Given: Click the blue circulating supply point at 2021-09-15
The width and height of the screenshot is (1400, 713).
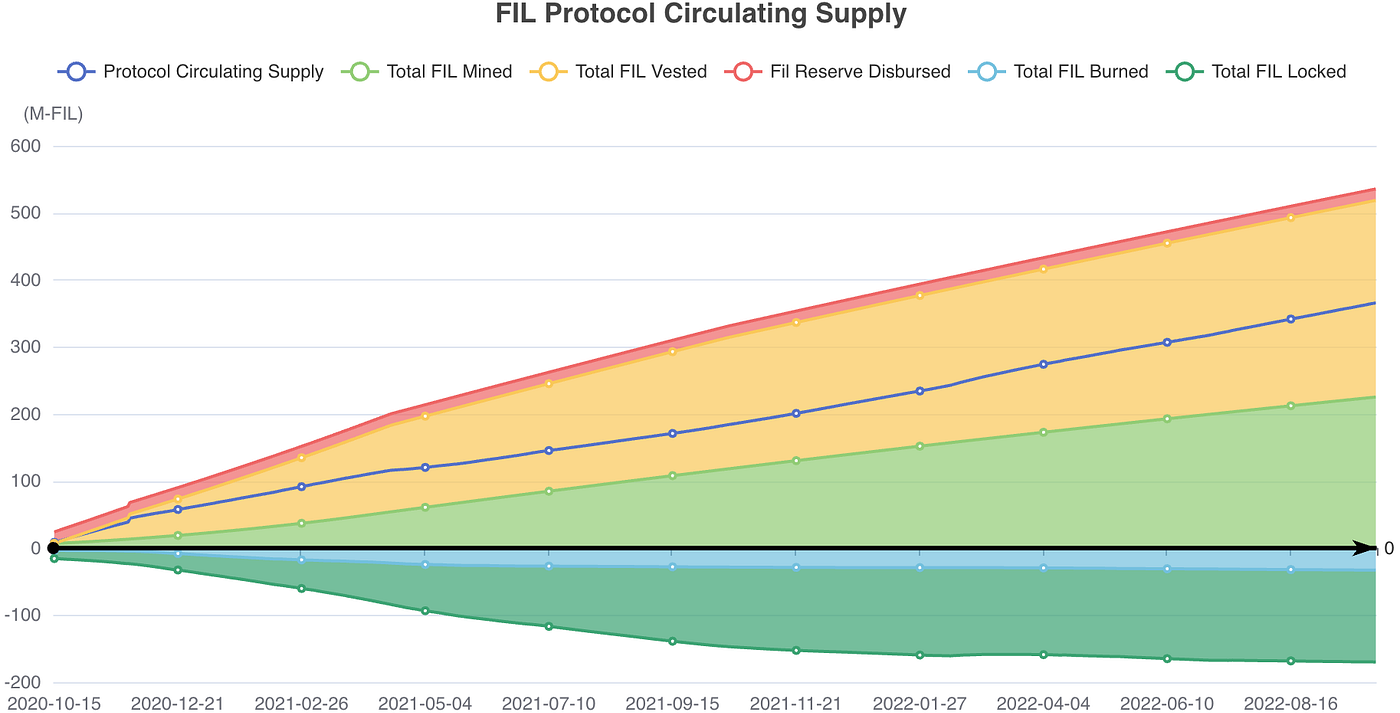Looking at the screenshot, I should (673, 433).
